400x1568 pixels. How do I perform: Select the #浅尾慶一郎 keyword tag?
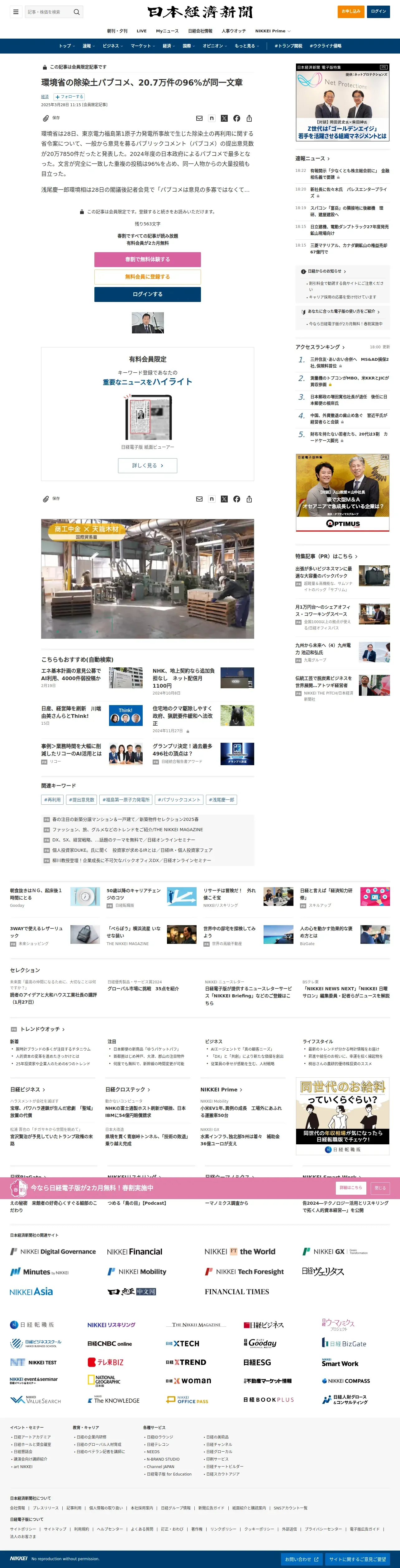pyautogui.click(x=222, y=800)
